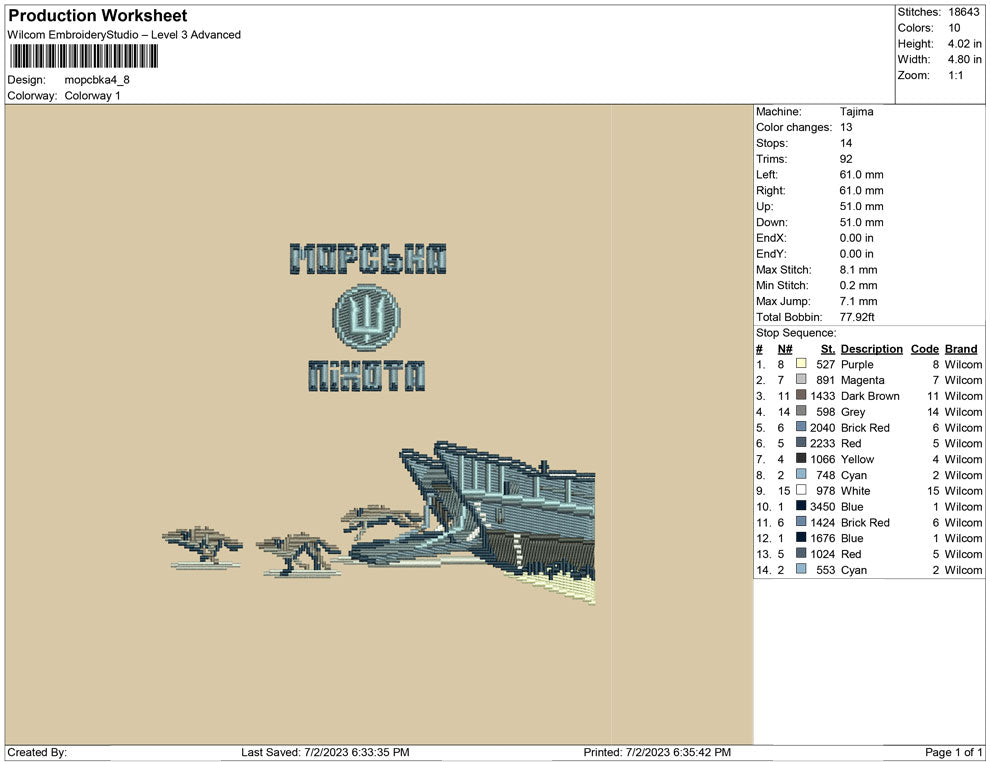Click the 'Description' column header

point(871,348)
